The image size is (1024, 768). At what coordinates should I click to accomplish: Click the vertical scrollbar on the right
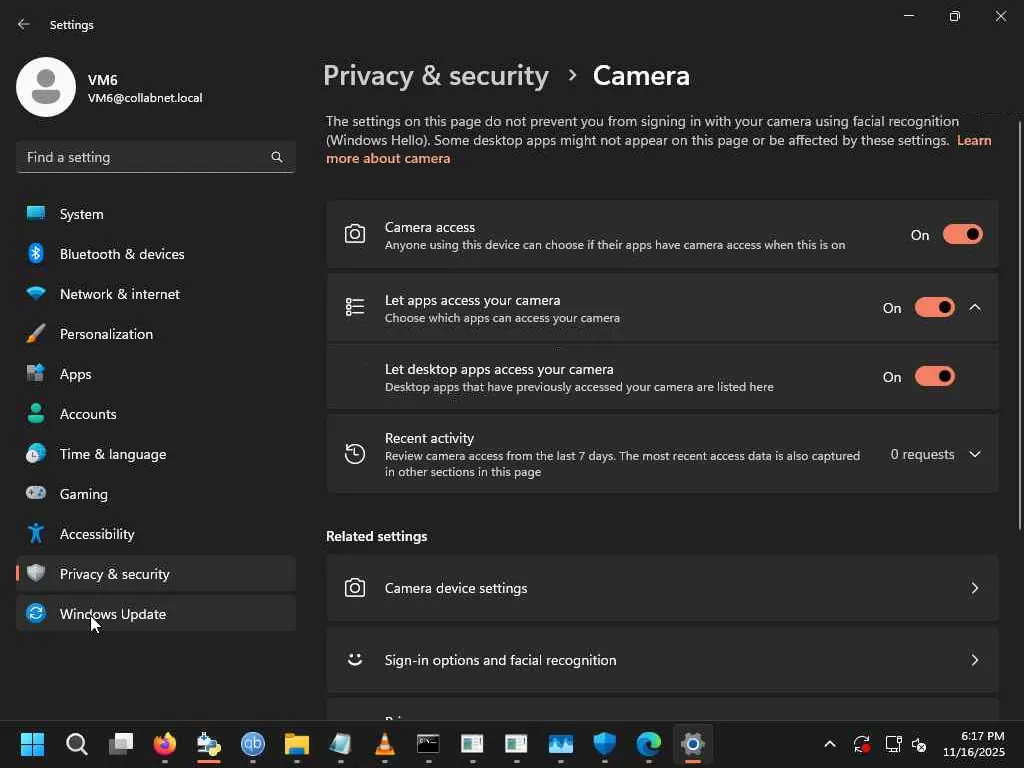point(1019,320)
